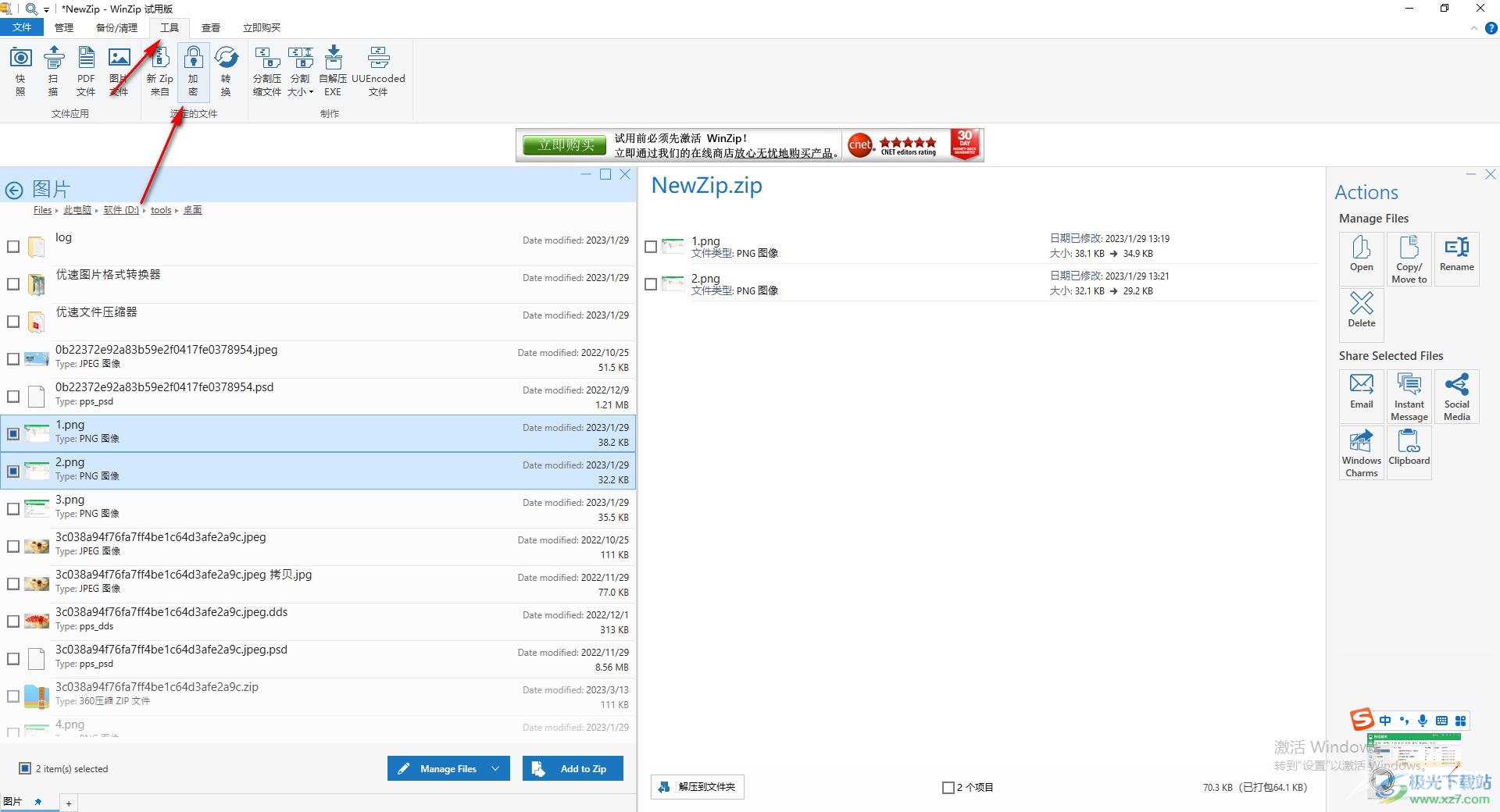Check the 优速文件压缩器 folder checkbox
This screenshot has height=812, width=1500.
(x=13, y=322)
